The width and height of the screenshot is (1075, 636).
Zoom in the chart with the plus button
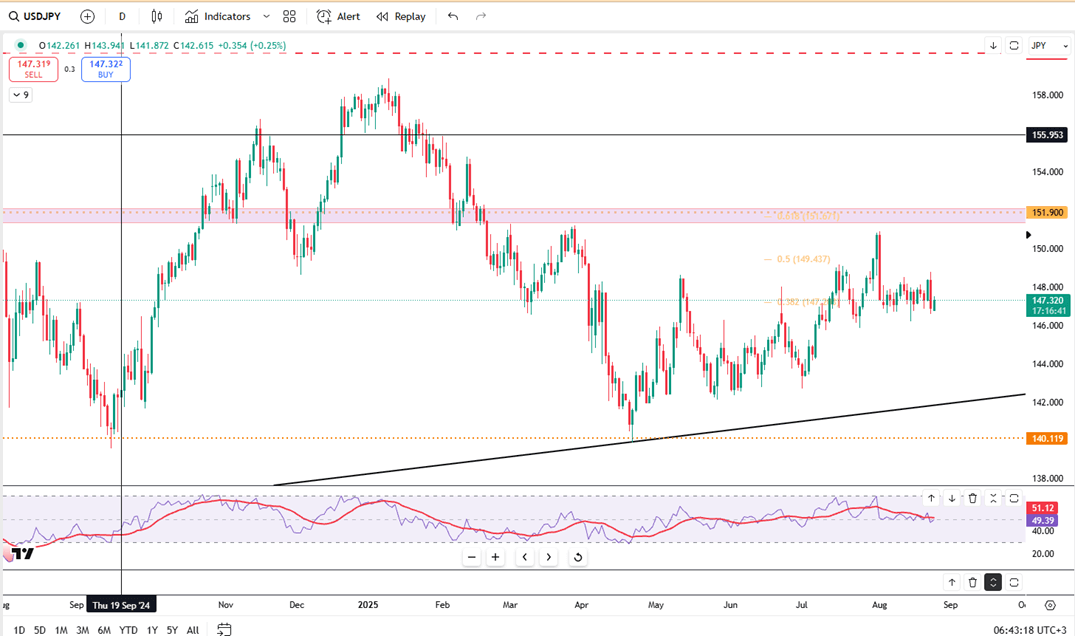495,557
